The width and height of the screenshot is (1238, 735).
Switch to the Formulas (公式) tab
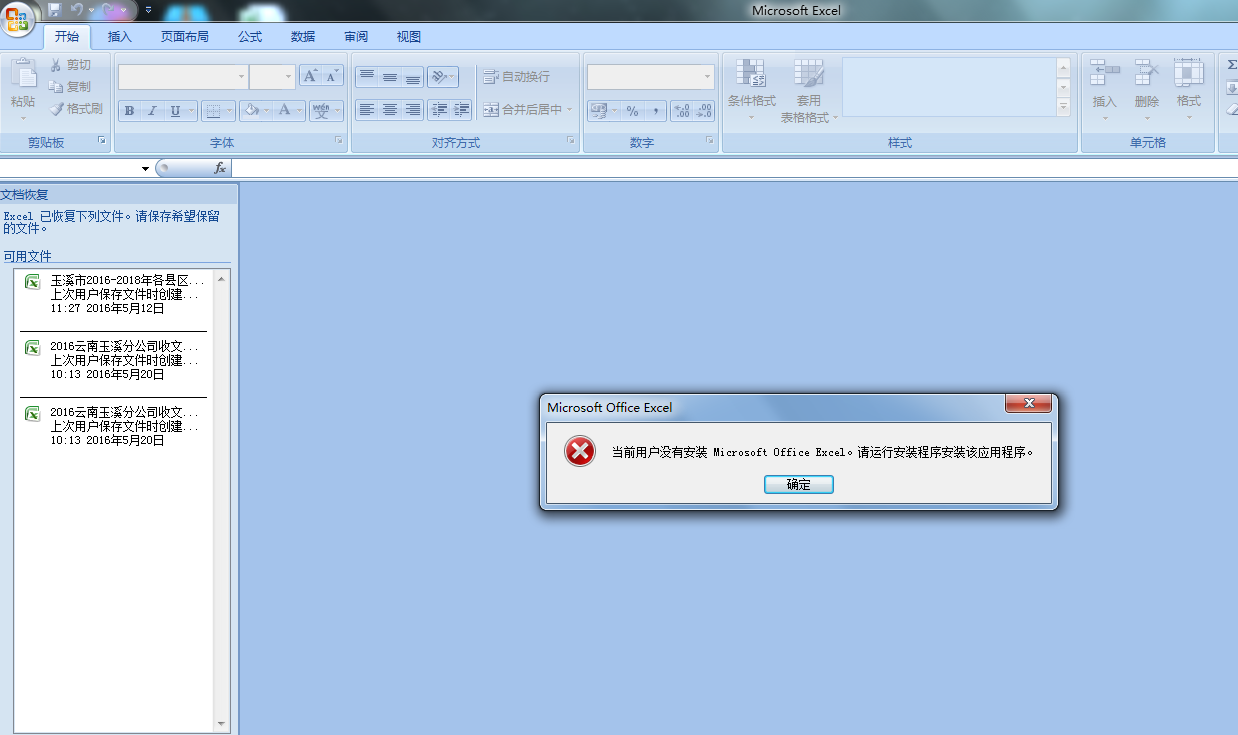pos(250,37)
